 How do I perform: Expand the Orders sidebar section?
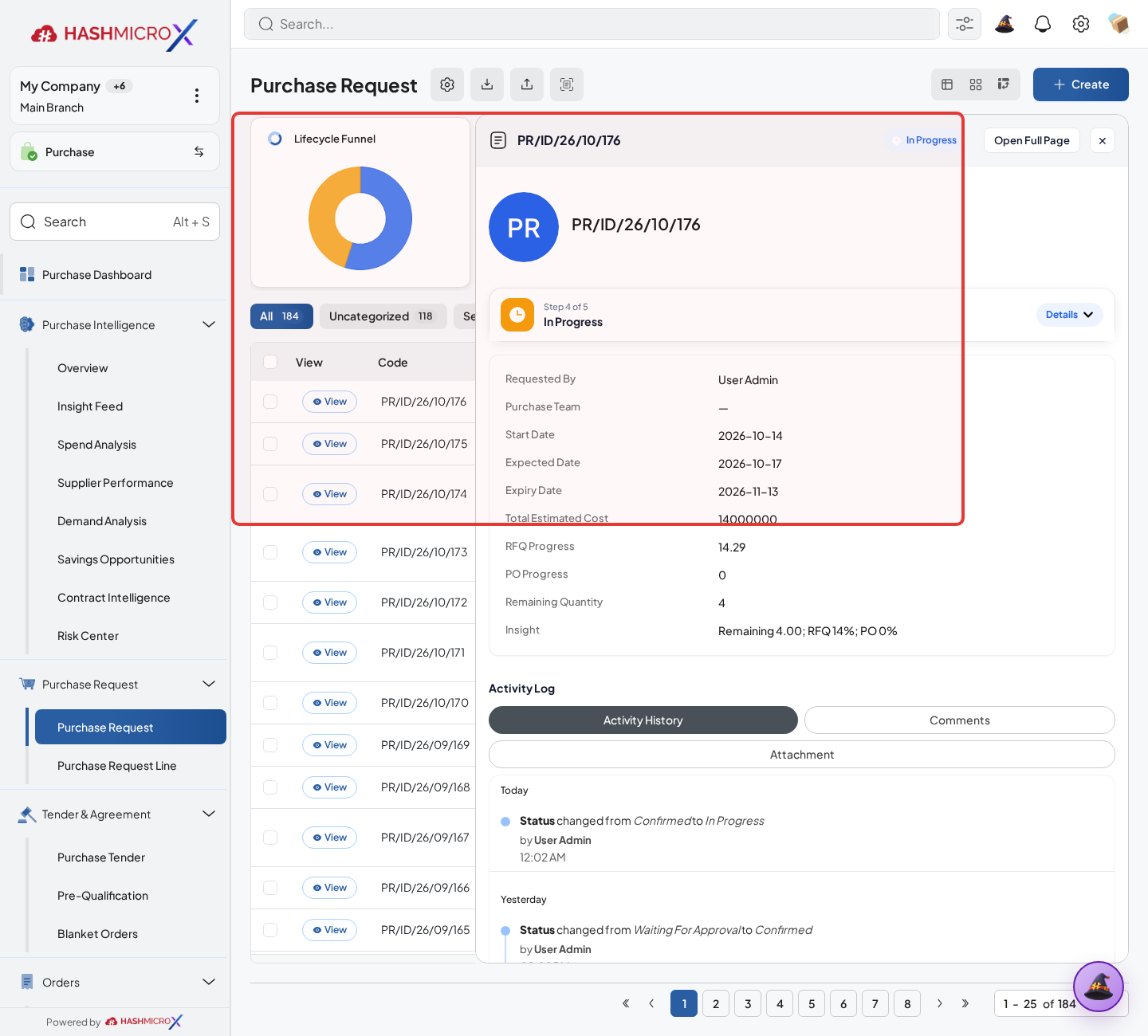tap(209, 982)
